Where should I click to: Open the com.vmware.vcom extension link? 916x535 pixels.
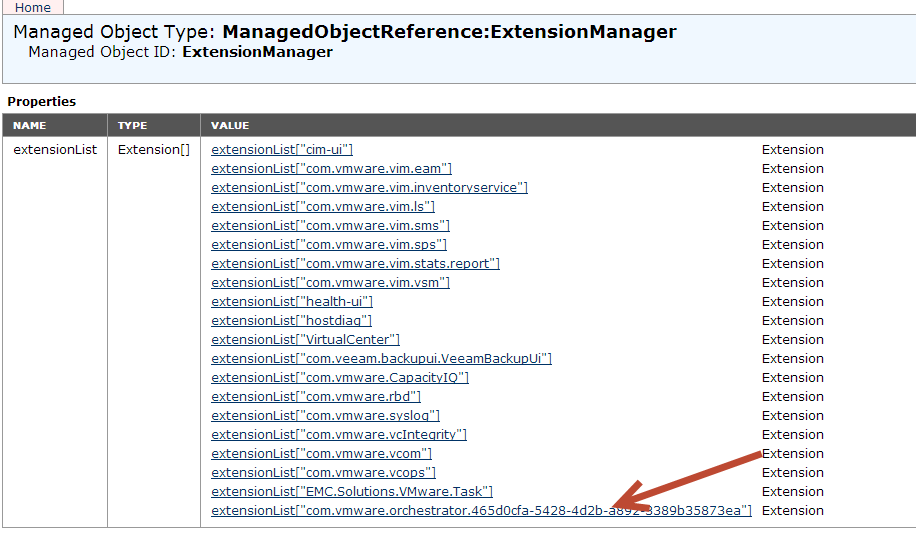(321, 453)
